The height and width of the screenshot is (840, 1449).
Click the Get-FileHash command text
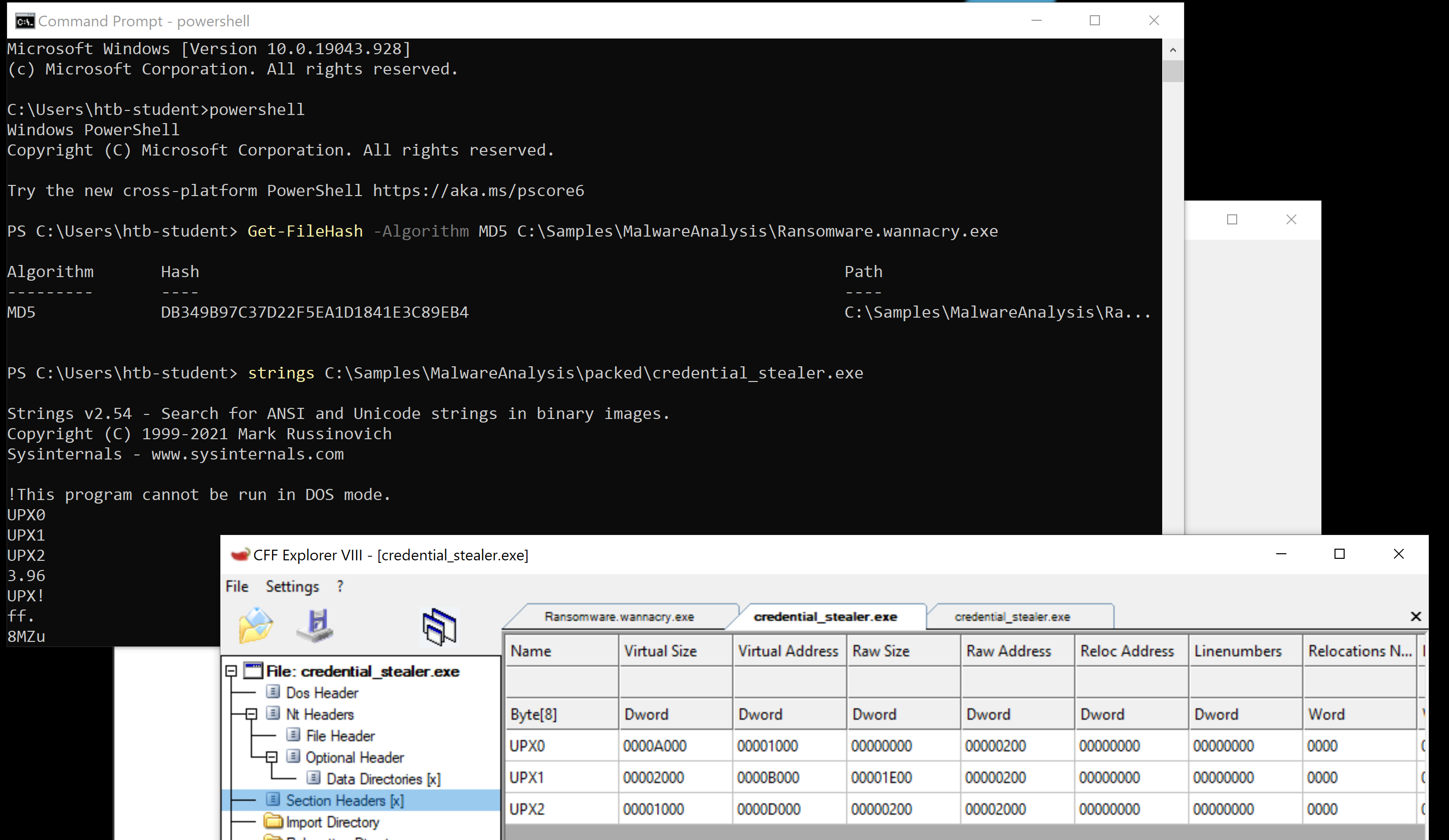point(306,231)
